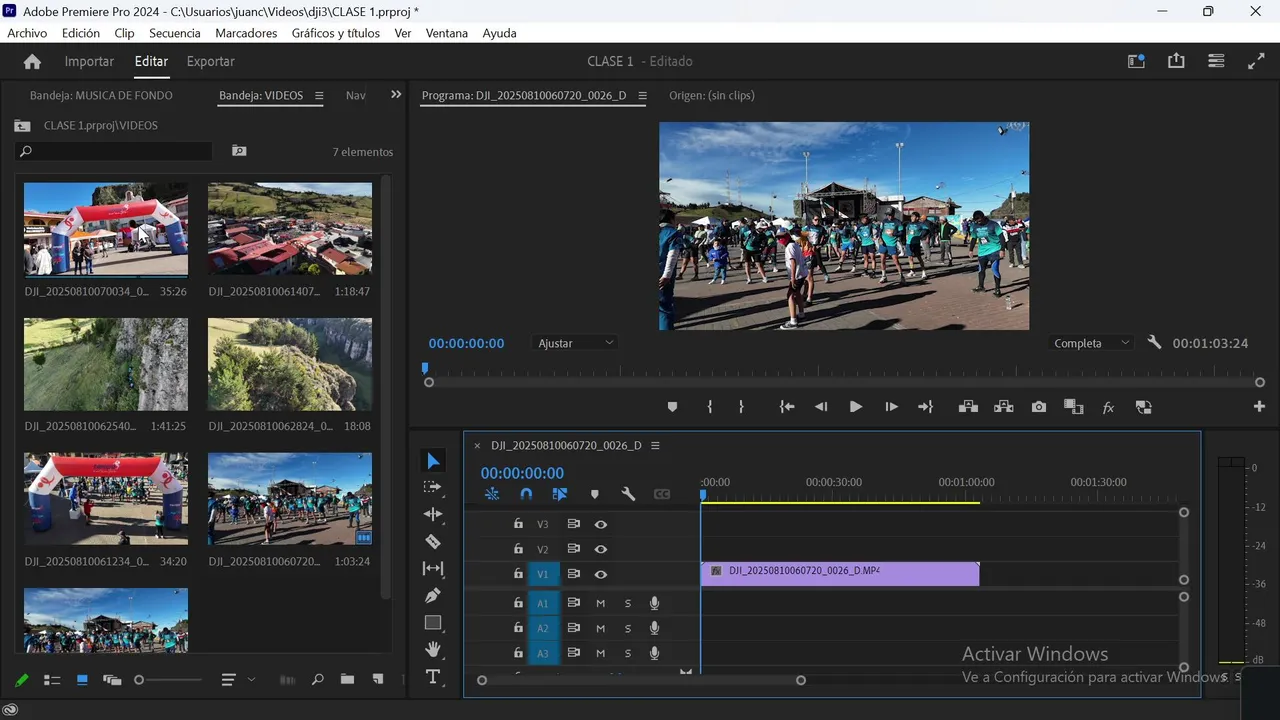
Task: Open the Secuencia menu
Action: click(175, 33)
